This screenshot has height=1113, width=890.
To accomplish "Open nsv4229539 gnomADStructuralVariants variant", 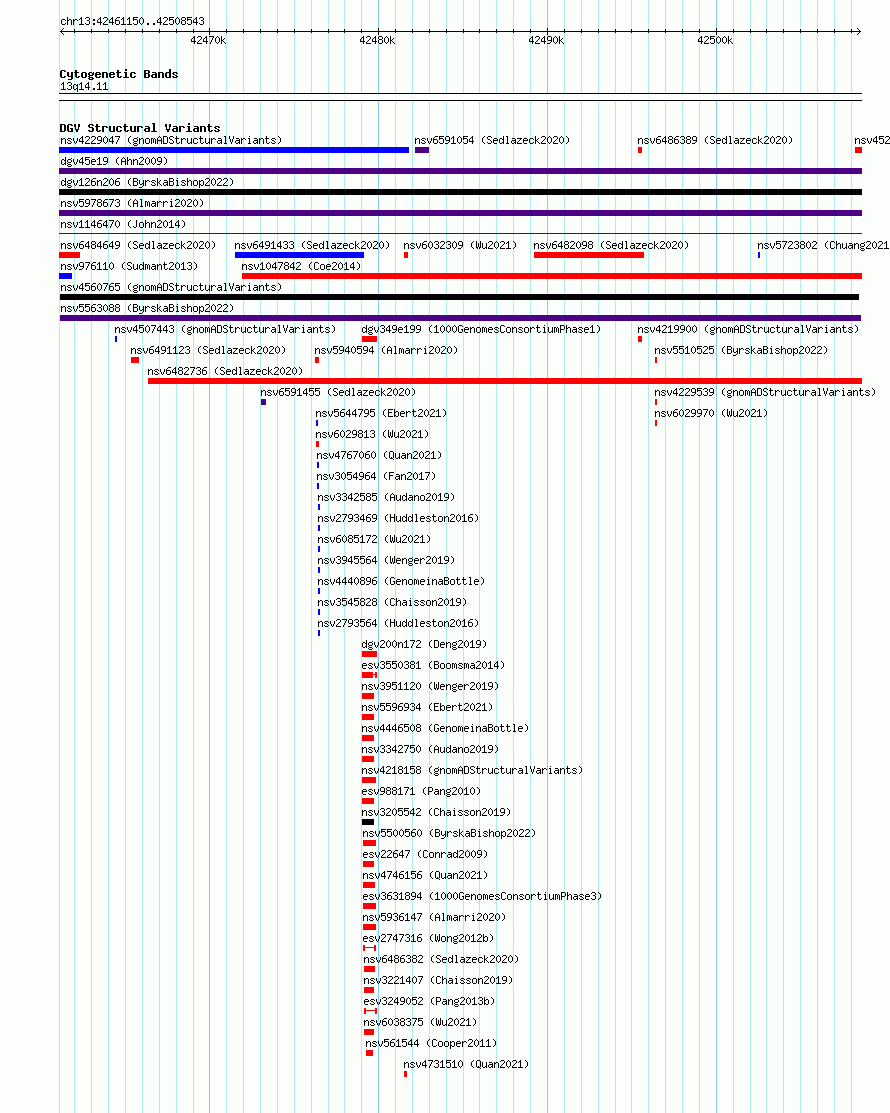I will point(765,393).
